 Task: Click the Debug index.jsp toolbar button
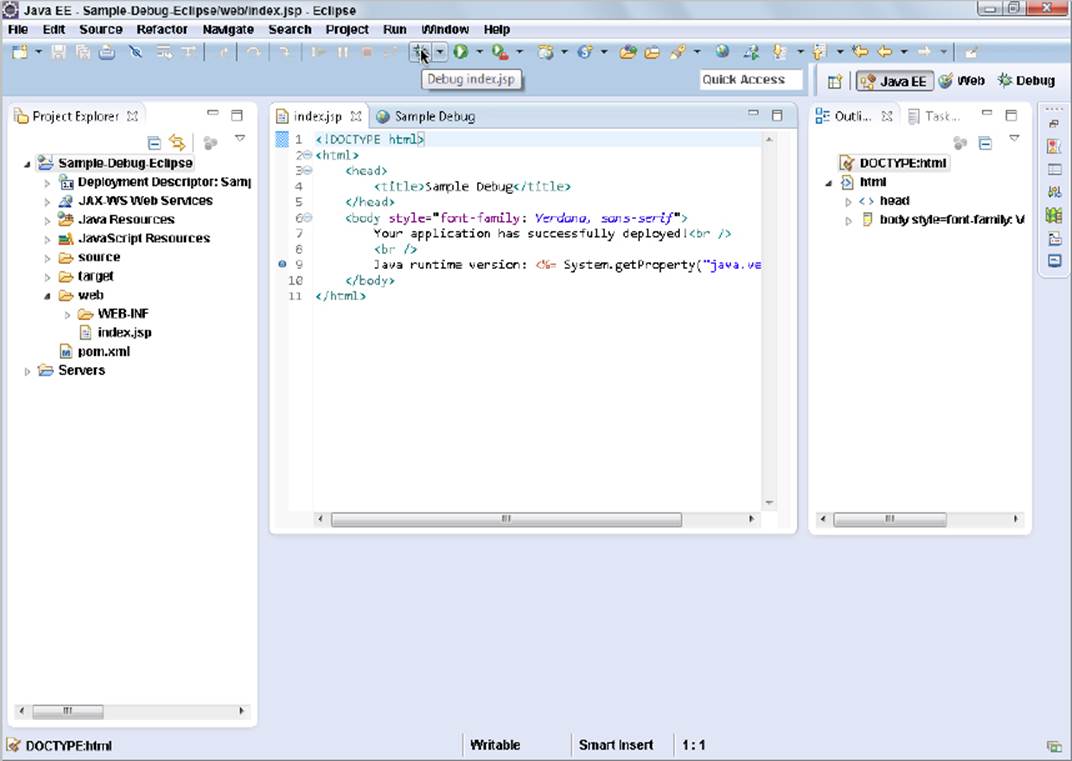click(420, 52)
